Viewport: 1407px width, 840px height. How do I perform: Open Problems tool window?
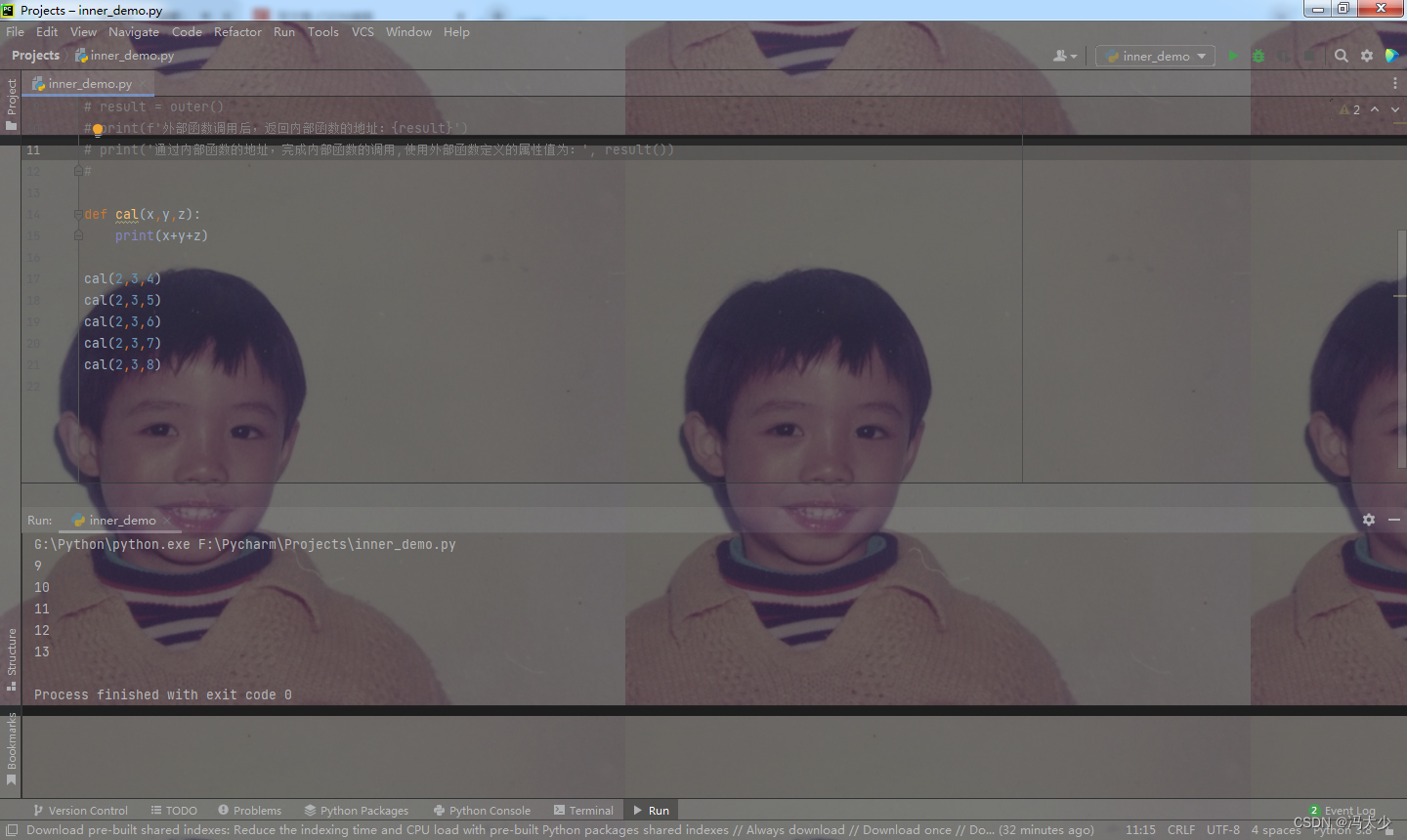[250, 811]
